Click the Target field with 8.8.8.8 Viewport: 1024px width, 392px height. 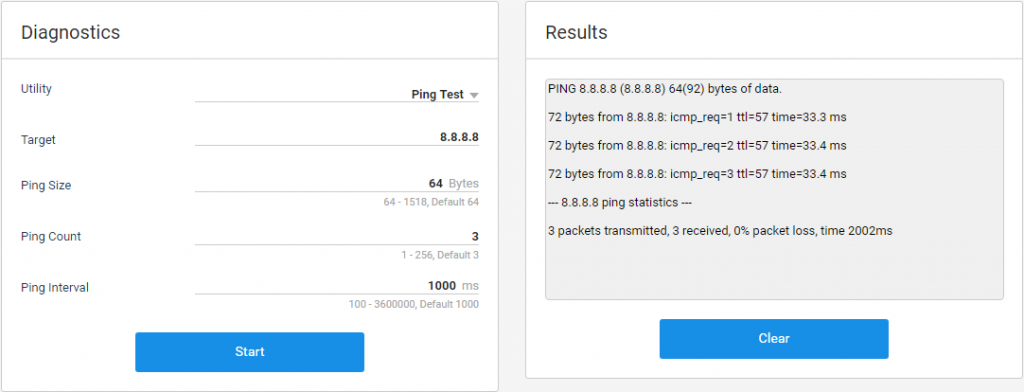point(337,138)
